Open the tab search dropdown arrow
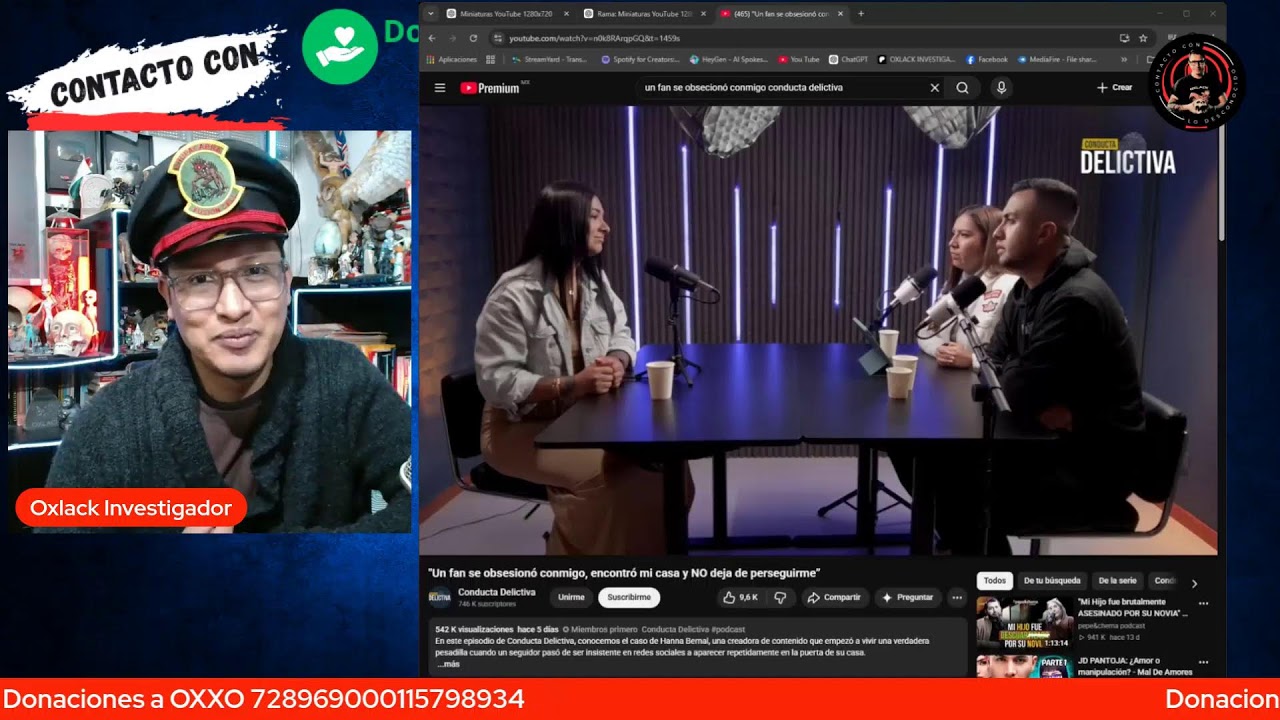The width and height of the screenshot is (1280, 720). pyautogui.click(x=430, y=14)
